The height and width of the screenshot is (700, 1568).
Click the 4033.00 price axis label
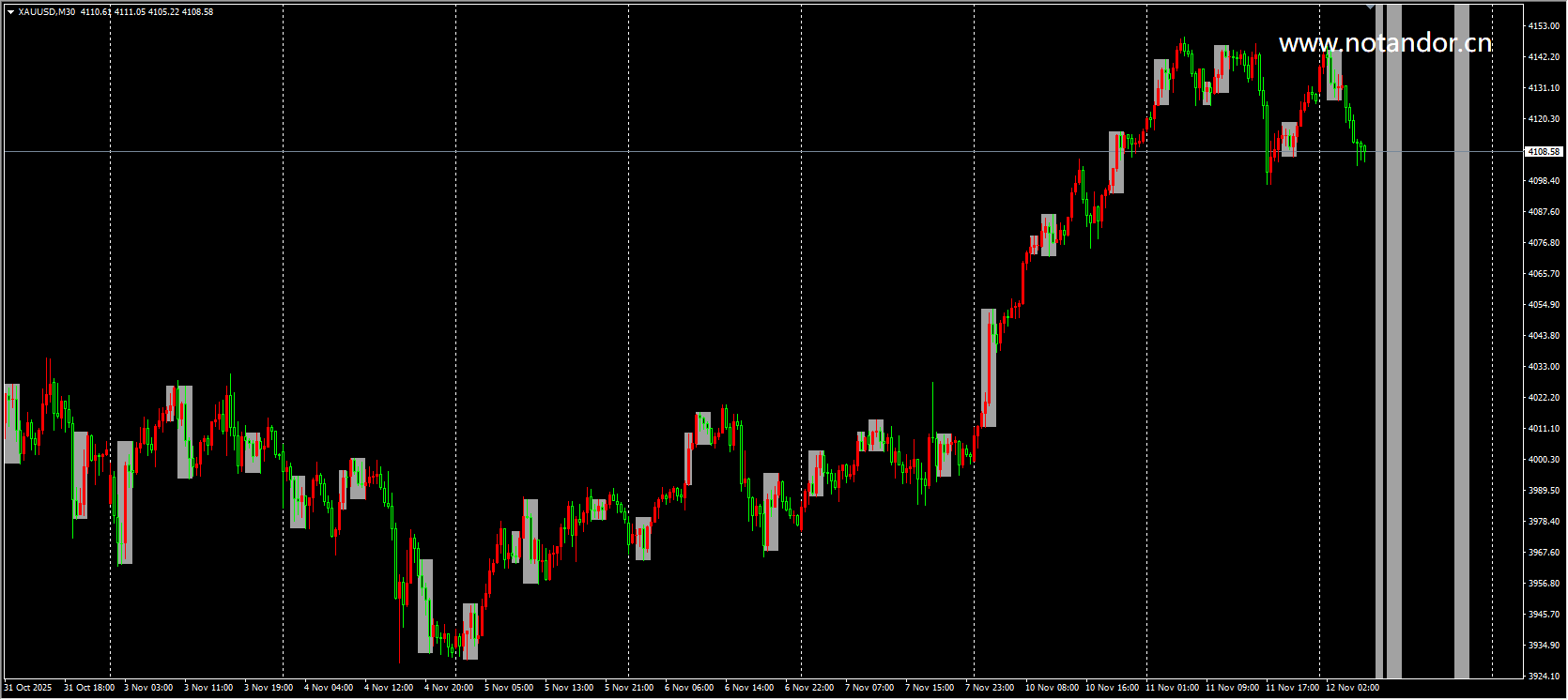click(1544, 367)
